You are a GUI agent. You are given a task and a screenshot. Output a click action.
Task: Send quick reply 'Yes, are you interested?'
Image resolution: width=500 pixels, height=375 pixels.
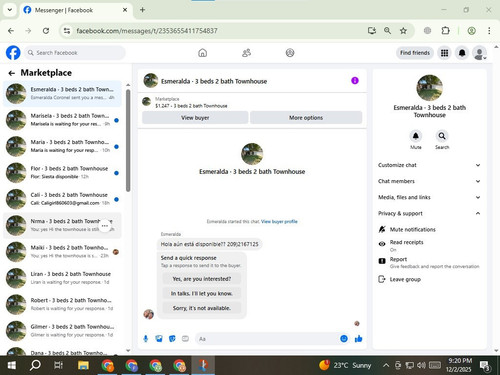tap(202, 279)
